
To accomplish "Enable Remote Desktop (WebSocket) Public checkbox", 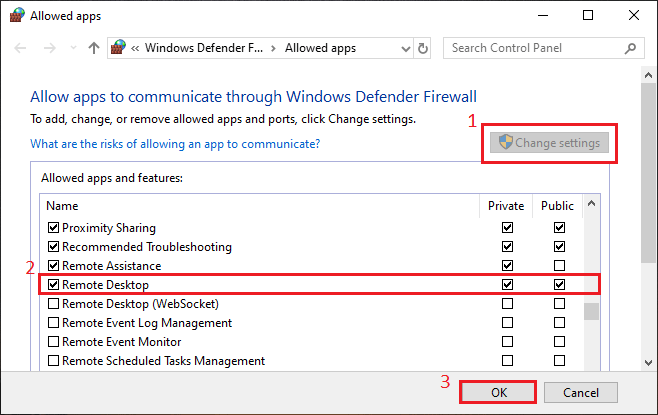I will [559, 303].
